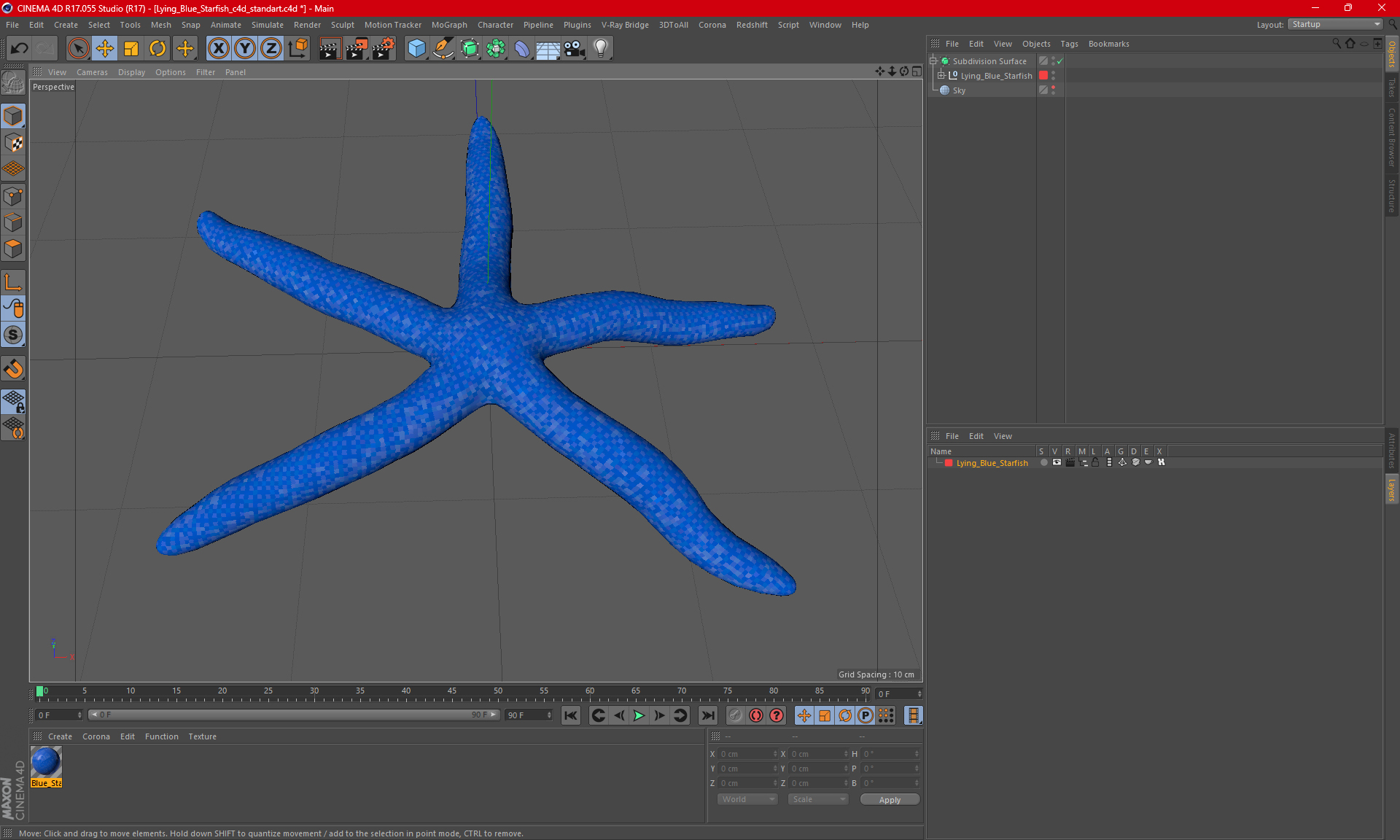The width and height of the screenshot is (1400, 840).
Task: Enable the Axis tool L icon
Action: tap(13, 282)
